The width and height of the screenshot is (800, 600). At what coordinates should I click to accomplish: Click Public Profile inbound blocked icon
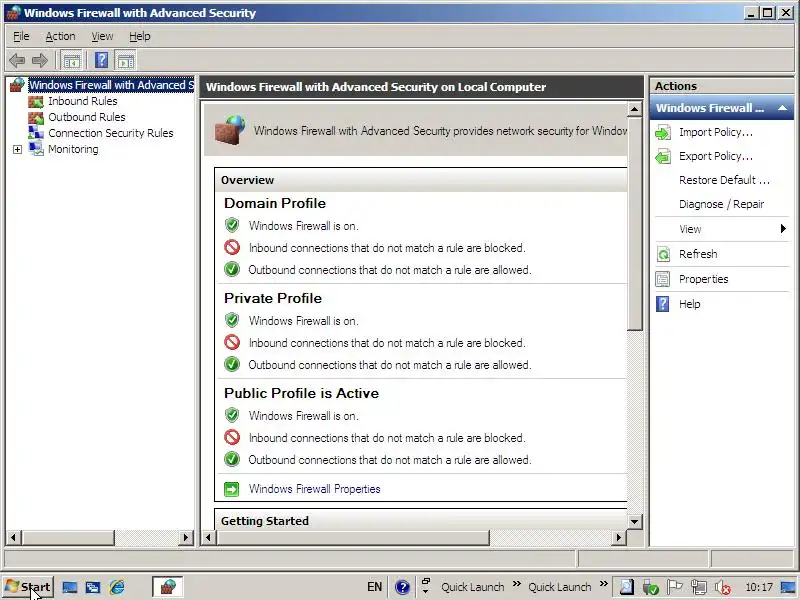232,437
